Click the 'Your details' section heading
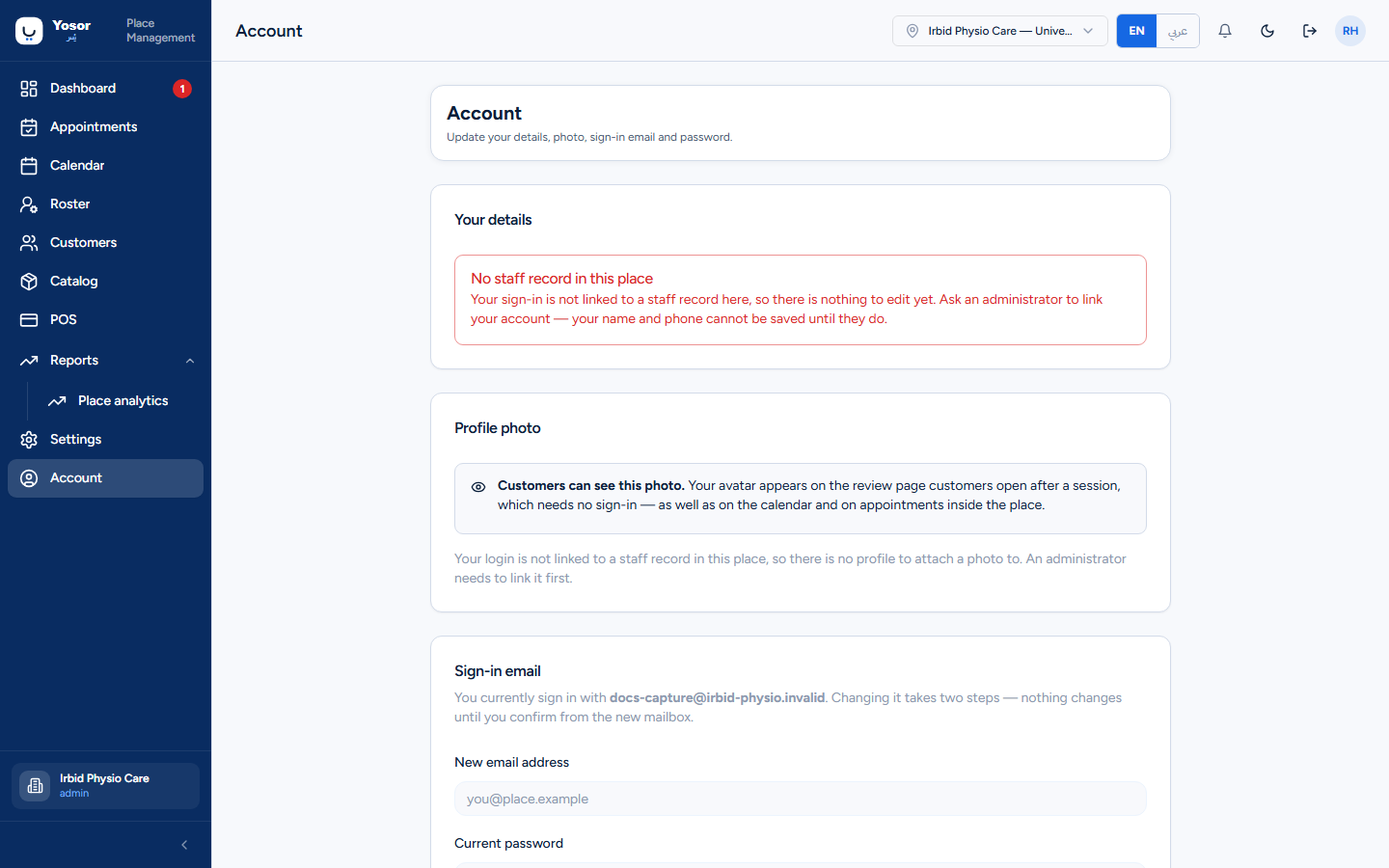Image resolution: width=1389 pixels, height=868 pixels. click(x=493, y=220)
